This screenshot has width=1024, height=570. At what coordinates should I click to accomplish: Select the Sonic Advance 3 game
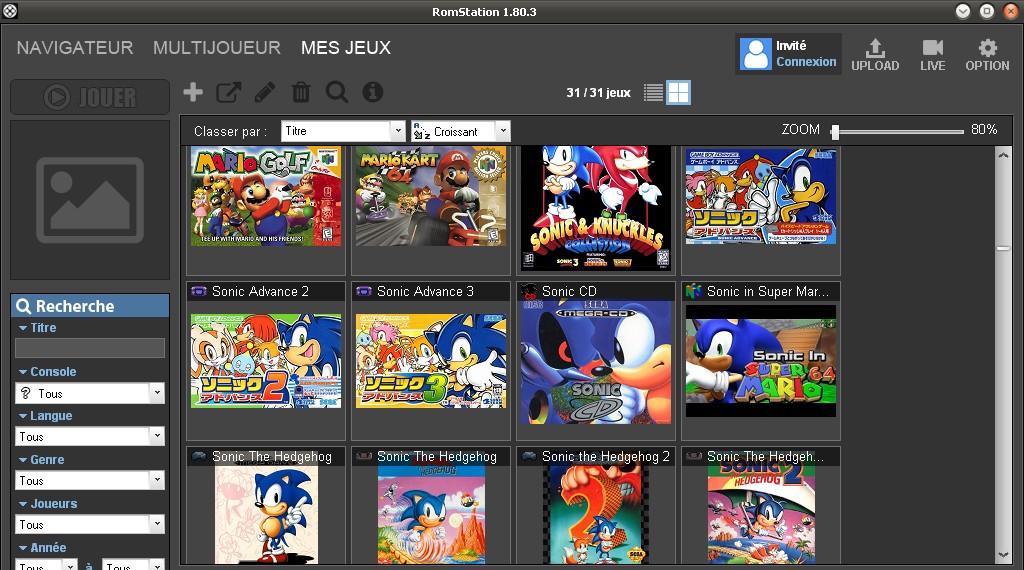pyautogui.click(x=431, y=361)
